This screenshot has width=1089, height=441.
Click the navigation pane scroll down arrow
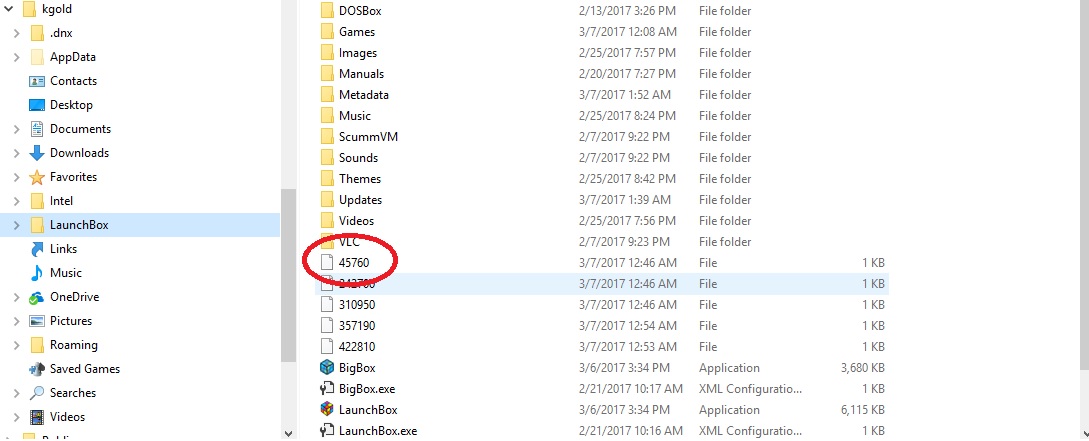(x=288, y=433)
